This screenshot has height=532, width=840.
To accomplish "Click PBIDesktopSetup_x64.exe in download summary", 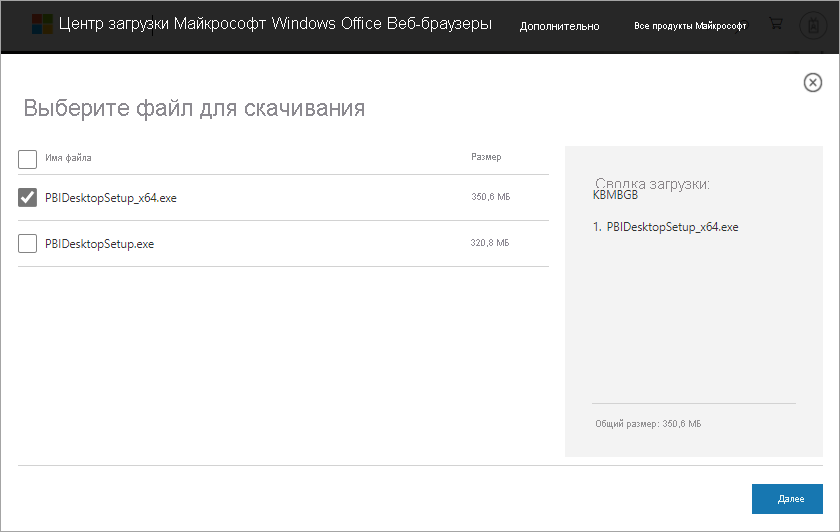I will click(672, 227).
